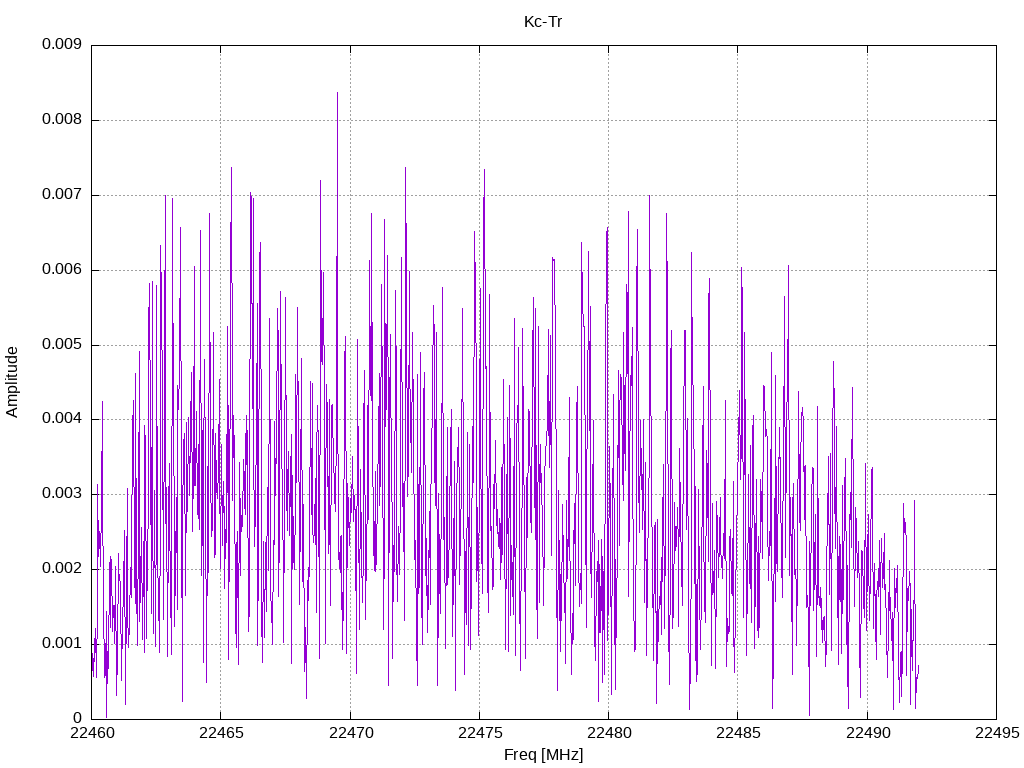This screenshot has height=768, width=1024.
Task: Click the plot title 'Kc-Tr'
Action: (x=543, y=22)
